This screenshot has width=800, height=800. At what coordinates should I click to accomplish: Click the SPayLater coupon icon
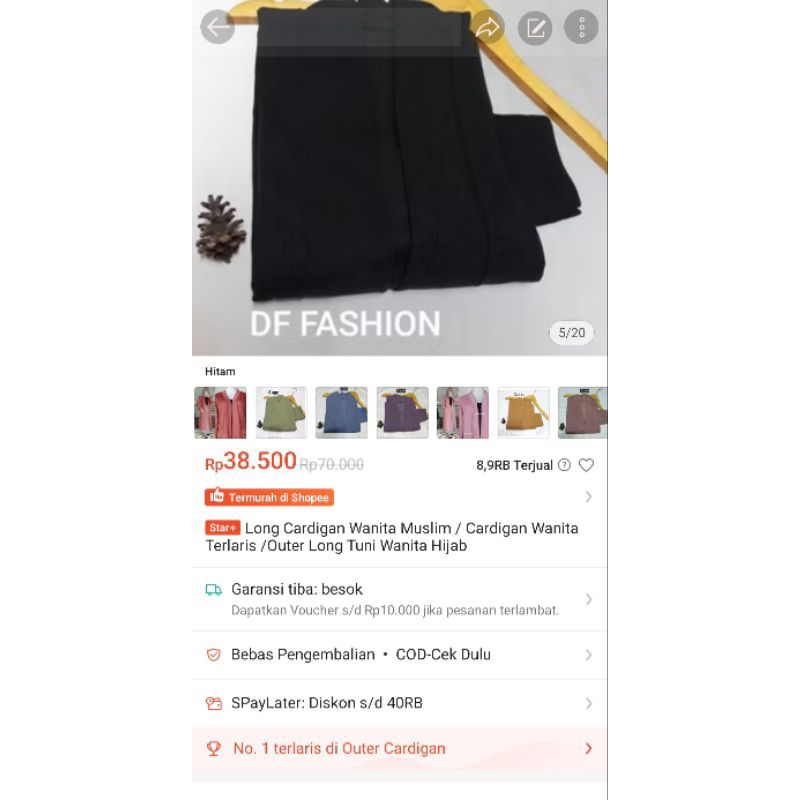(214, 704)
